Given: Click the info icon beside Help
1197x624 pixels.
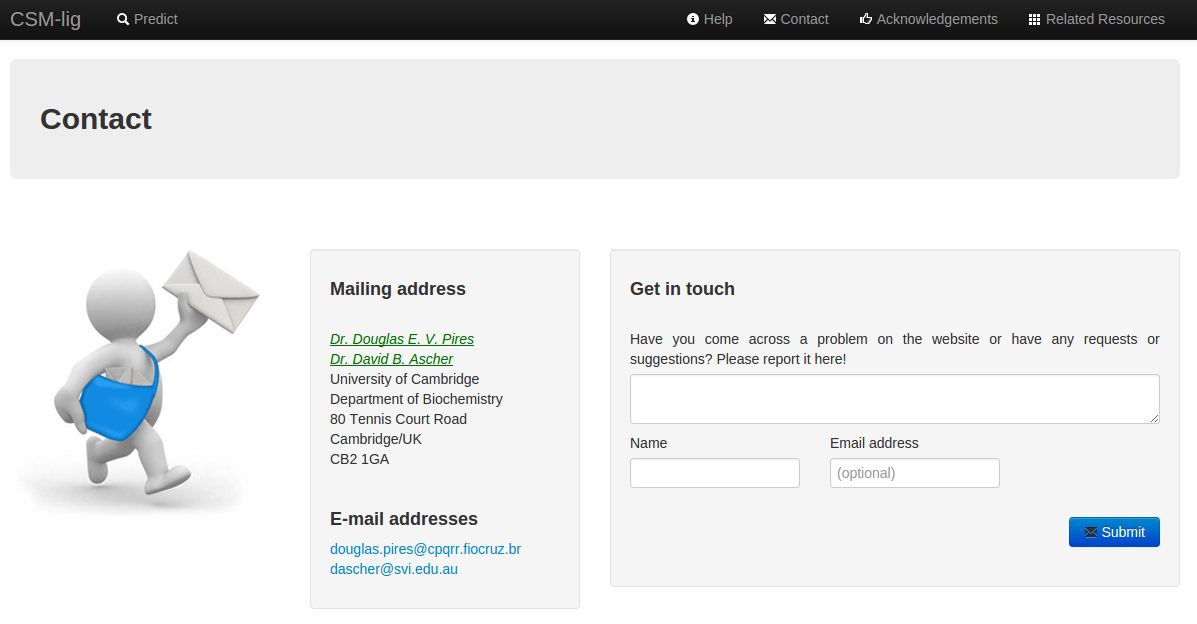Looking at the screenshot, I should pyautogui.click(x=692, y=19).
